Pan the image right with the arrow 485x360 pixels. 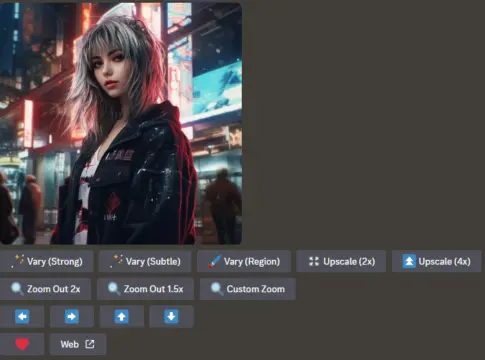72,316
